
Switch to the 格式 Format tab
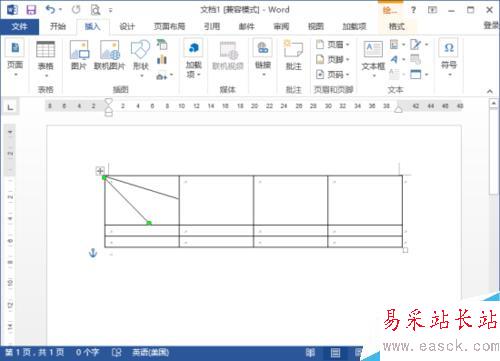pos(396,26)
